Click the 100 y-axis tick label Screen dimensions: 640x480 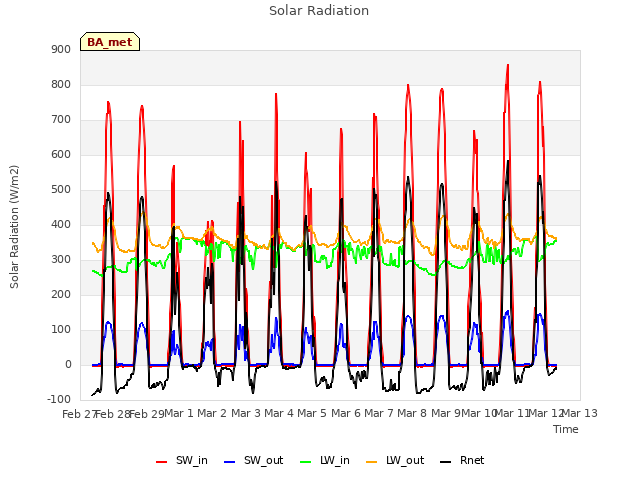pyautogui.click(x=61, y=329)
